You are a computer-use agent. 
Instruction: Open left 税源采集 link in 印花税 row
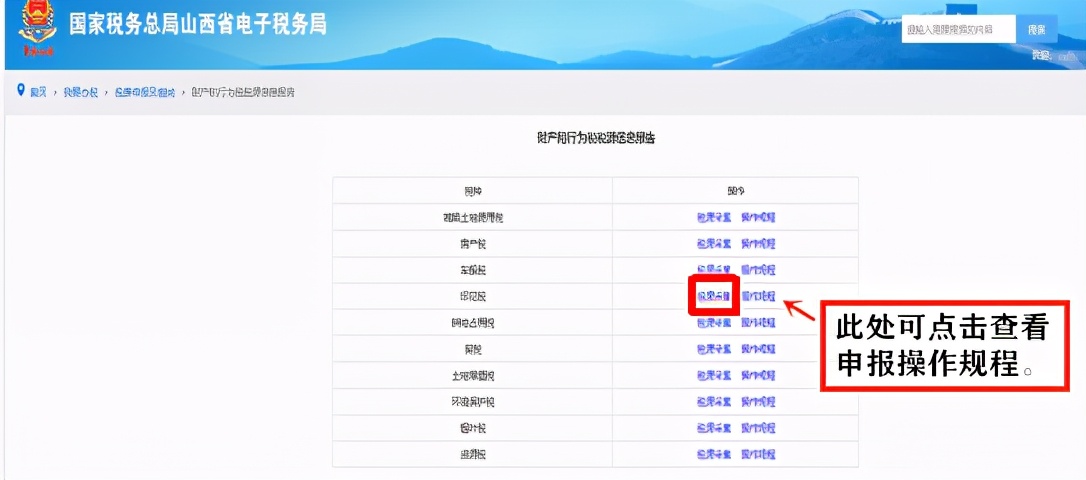click(x=714, y=296)
